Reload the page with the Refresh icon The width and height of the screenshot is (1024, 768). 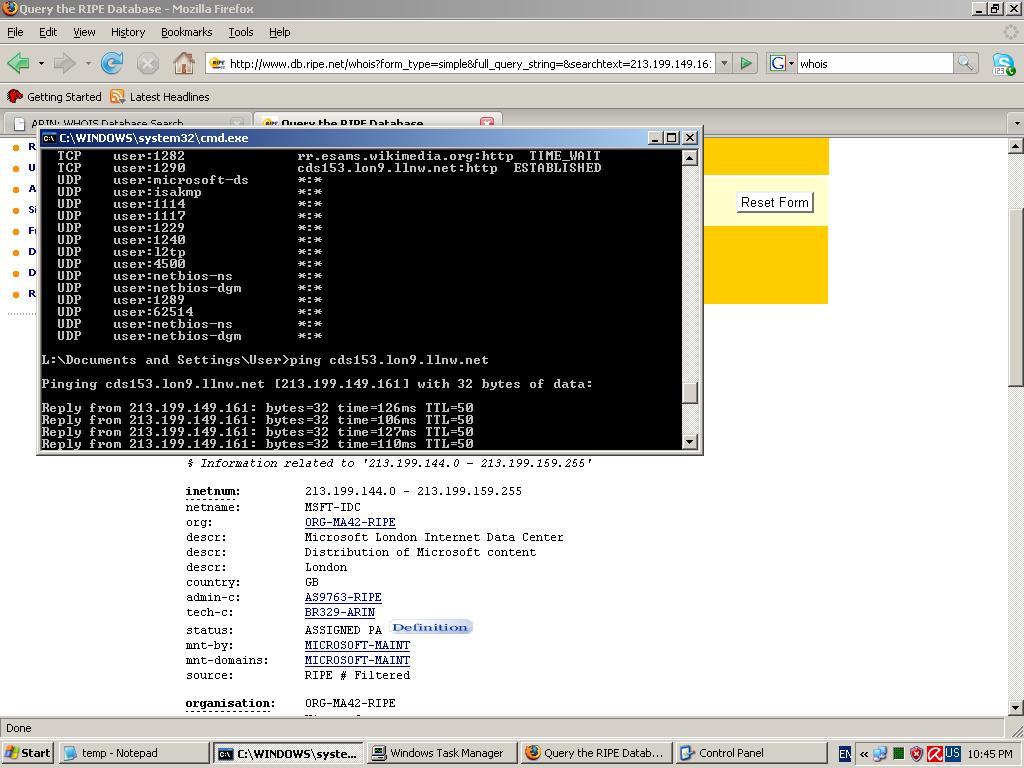[x=112, y=63]
